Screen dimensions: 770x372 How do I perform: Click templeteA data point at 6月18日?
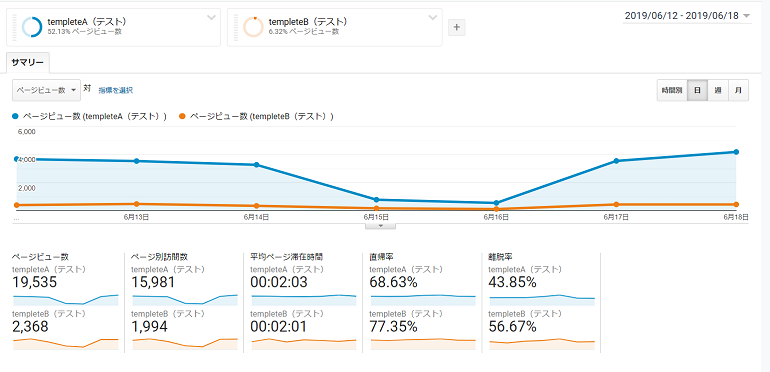click(736, 152)
